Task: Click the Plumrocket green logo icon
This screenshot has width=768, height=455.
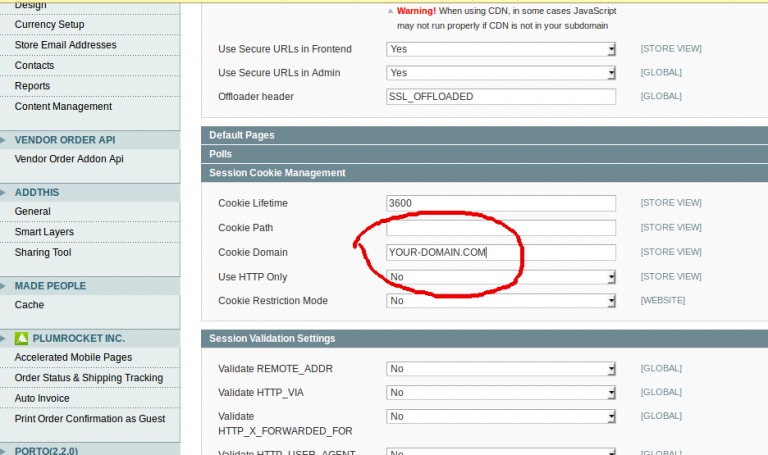Action: click(21, 338)
